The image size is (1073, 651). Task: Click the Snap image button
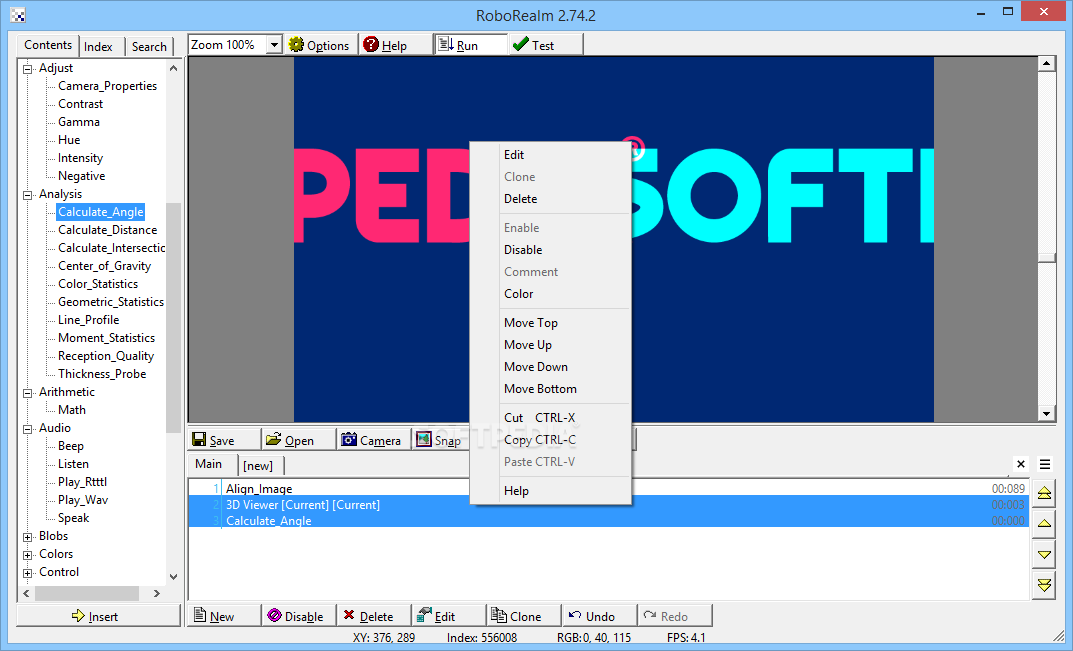coord(441,440)
